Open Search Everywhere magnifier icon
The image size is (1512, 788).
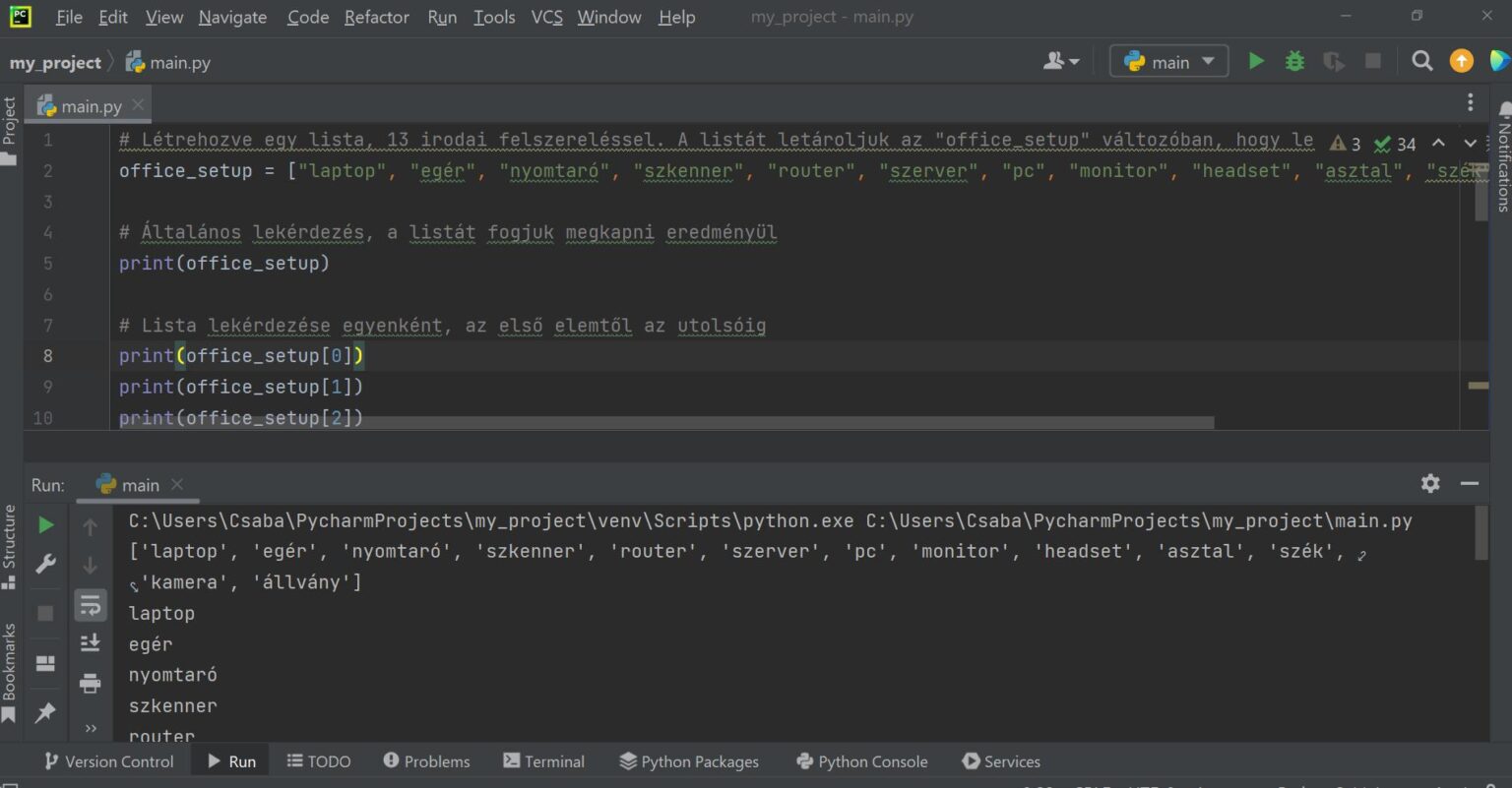[x=1421, y=61]
